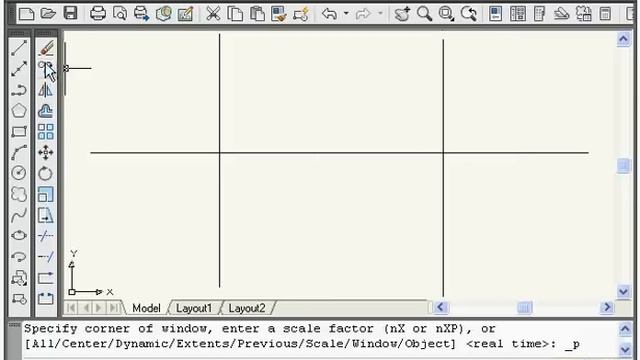The height and width of the screenshot is (360, 640).
Task: Expand the Redo history dropdown arrow
Action: pyautogui.click(x=380, y=14)
